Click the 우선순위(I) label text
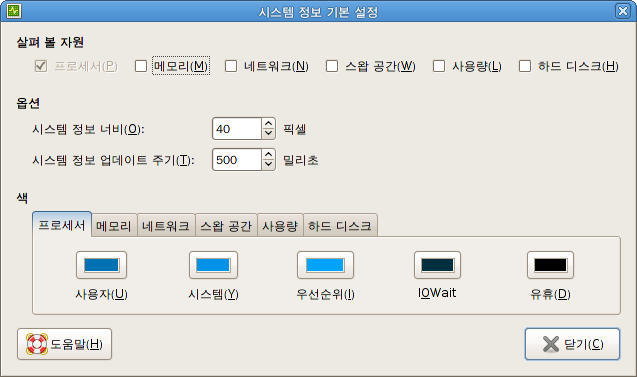Image resolution: width=637 pixels, height=377 pixels. (325, 294)
